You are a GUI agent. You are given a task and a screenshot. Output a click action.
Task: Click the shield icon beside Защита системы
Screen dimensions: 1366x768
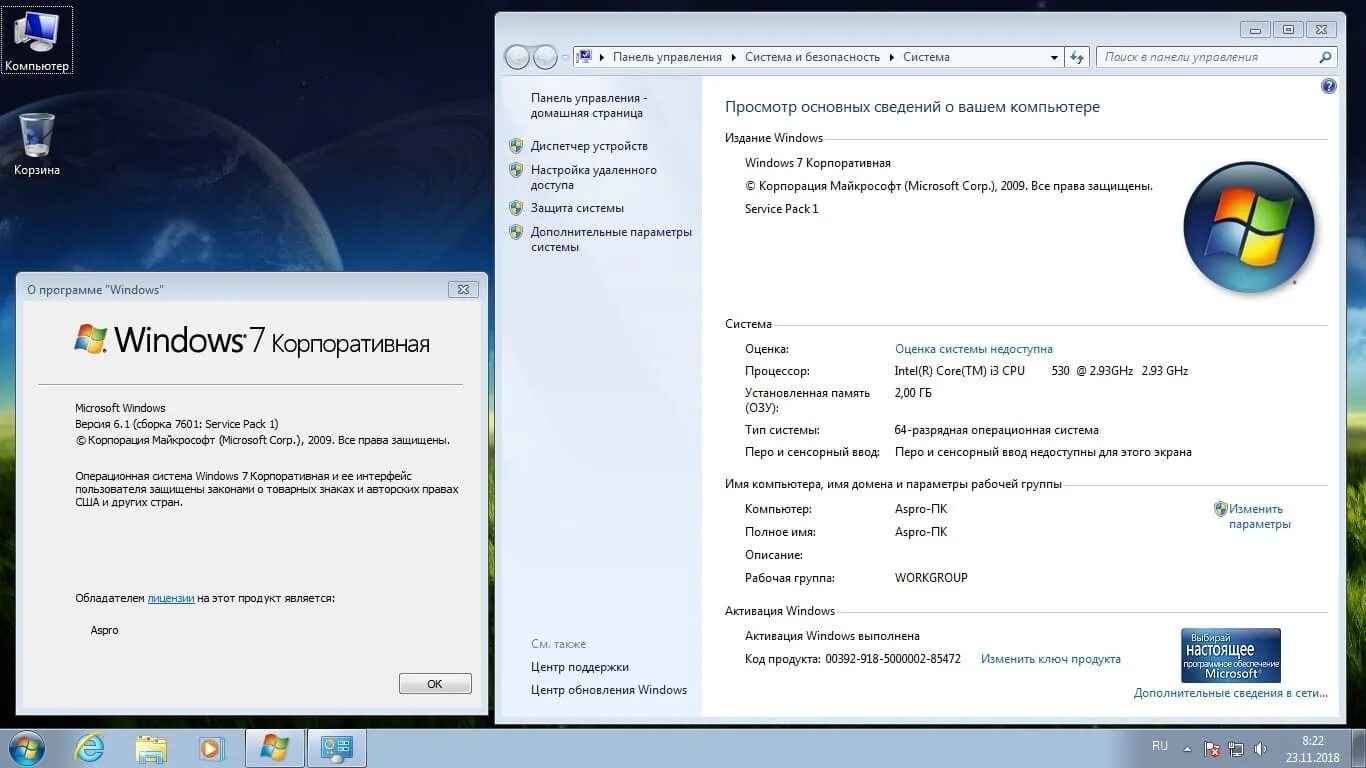[516, 208]
